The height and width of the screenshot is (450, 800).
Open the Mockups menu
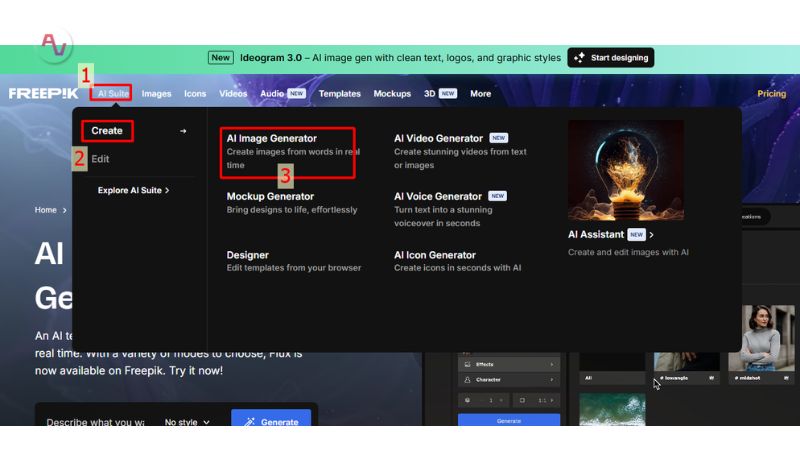392,94
